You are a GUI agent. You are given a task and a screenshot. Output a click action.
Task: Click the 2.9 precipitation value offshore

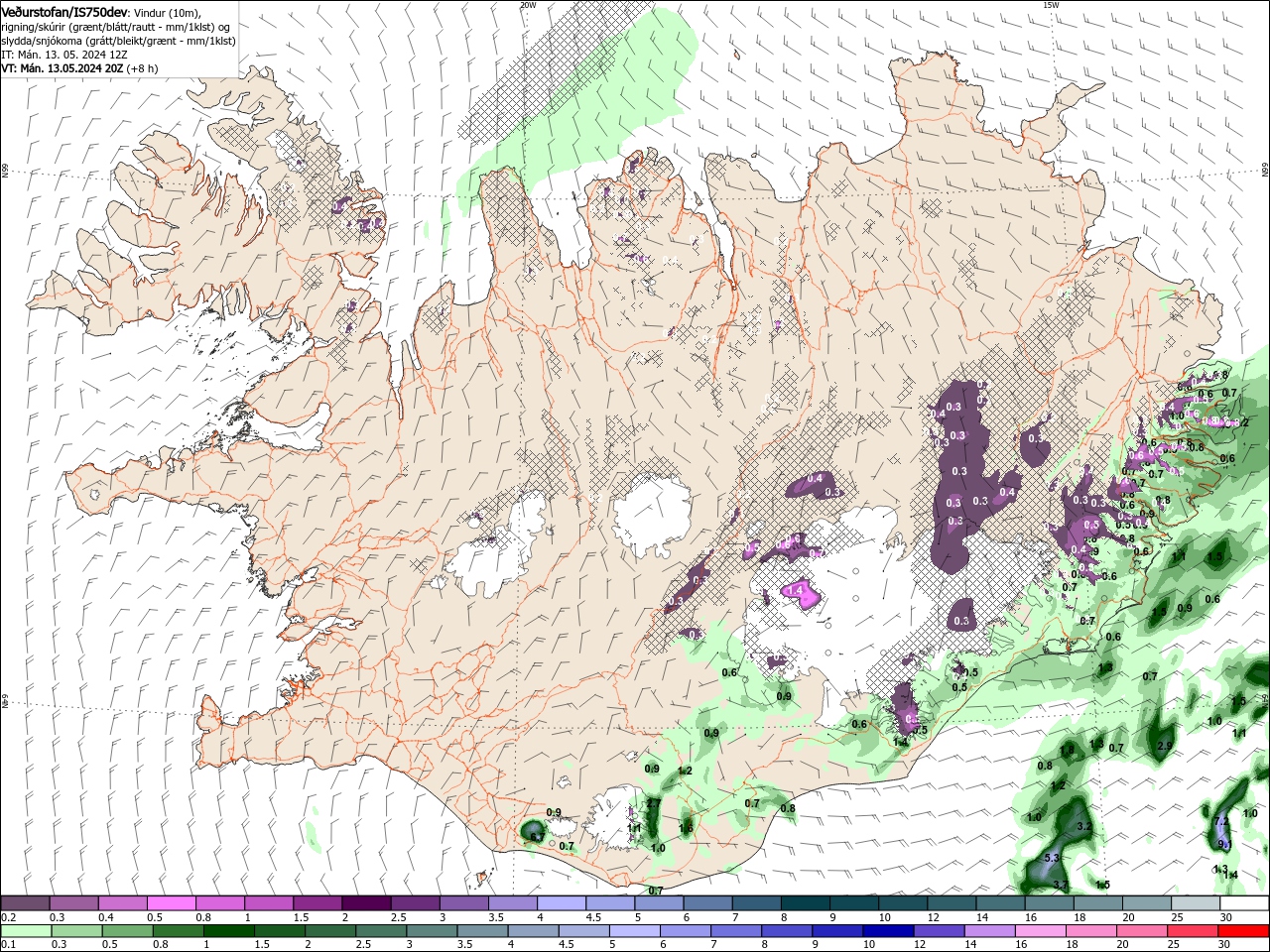click(1165, 746)
